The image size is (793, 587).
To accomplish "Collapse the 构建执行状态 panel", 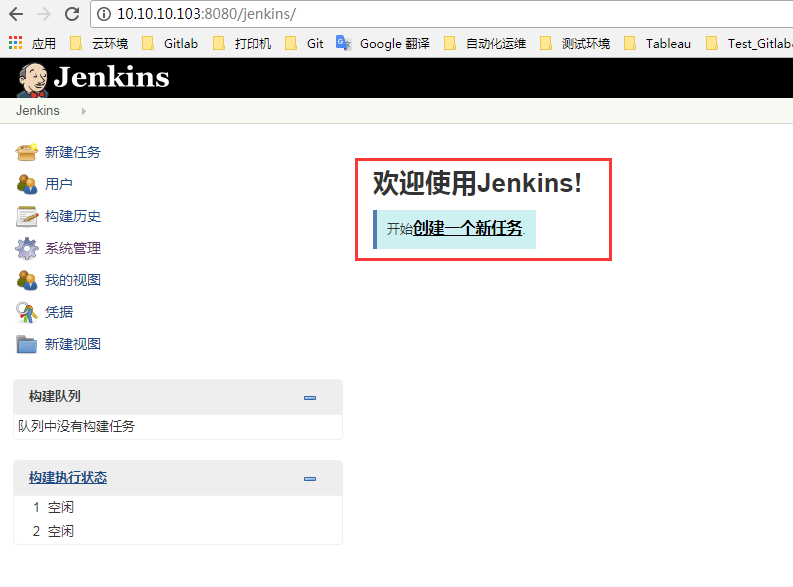I will (x=310, y=479).
